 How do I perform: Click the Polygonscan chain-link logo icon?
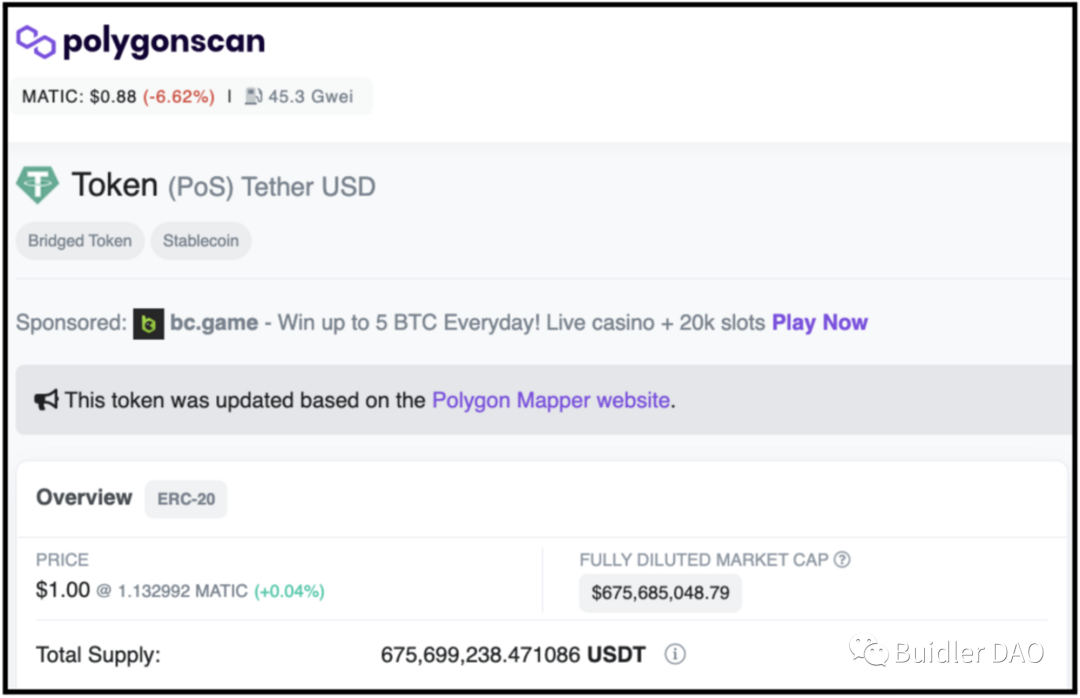click(x=36, y=42)
